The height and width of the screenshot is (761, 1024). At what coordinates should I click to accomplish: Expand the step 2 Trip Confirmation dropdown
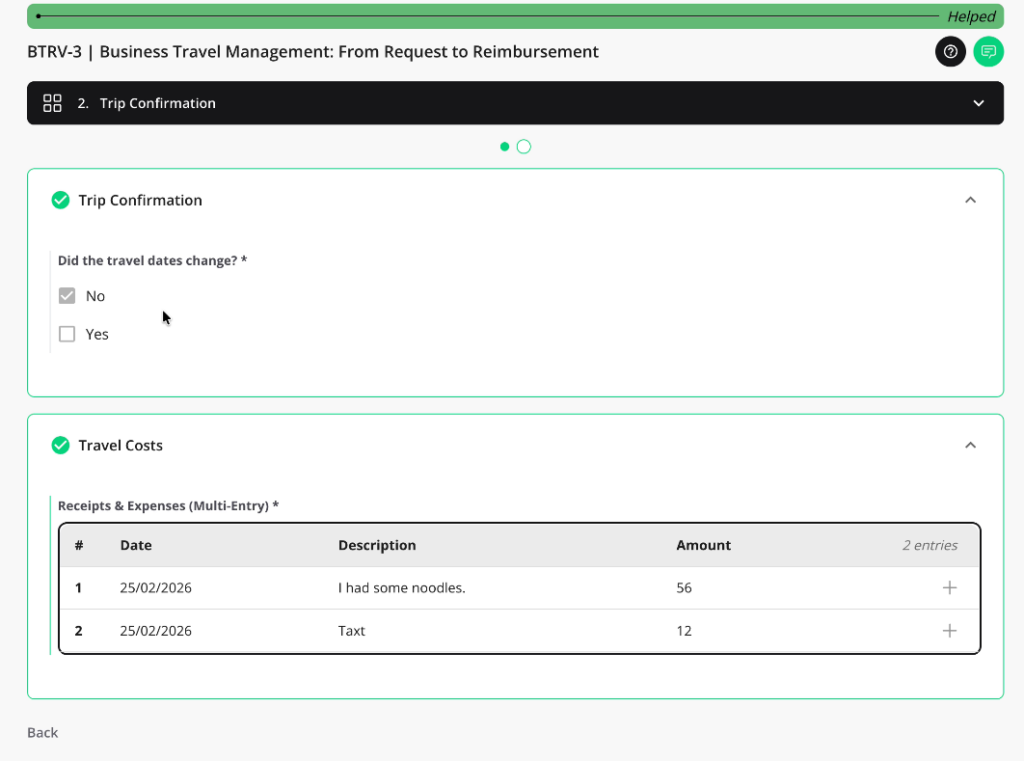(978, 103)
